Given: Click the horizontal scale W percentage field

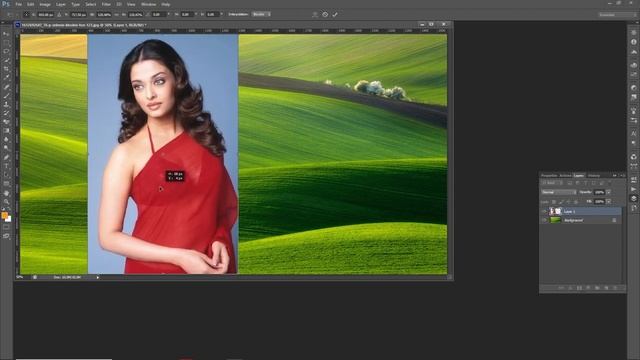Looking at the screenshot, I should pyautogui.click(x=104, y=14).
